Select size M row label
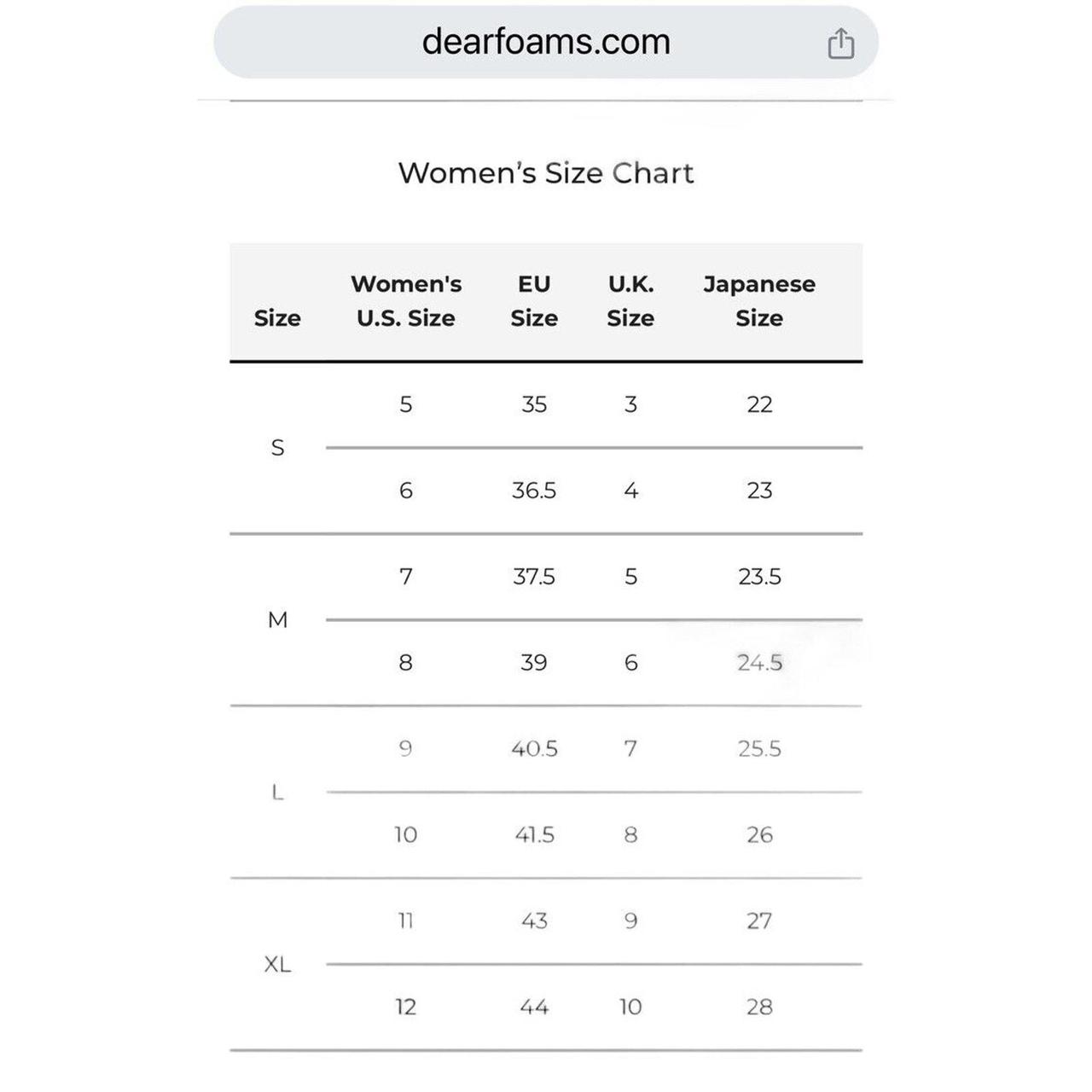The width and height of the screenshot is (1092, 1092). coord(277,619)
